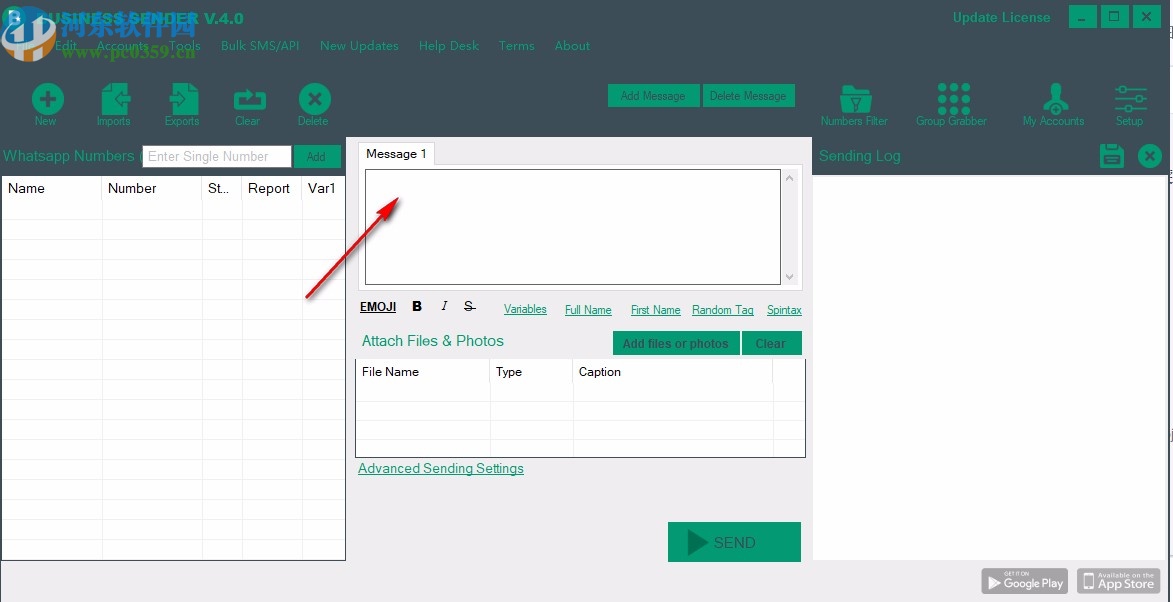1173x602 pixels.
Task: Open the New Updates menu
Action: tap(359, 46)
